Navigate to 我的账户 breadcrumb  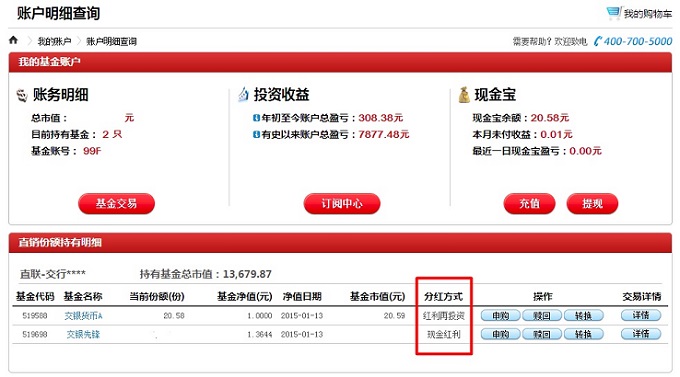point(54,41)
